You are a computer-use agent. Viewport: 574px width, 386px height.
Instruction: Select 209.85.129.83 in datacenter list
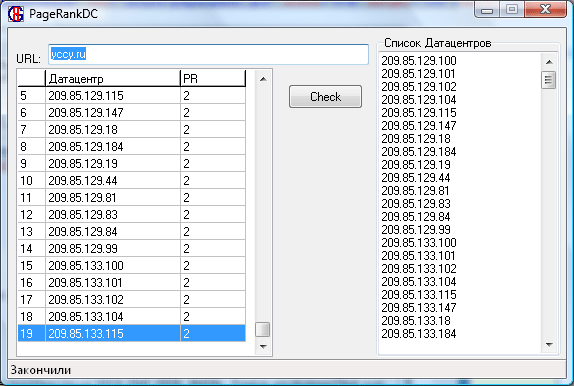coord(416,204)
